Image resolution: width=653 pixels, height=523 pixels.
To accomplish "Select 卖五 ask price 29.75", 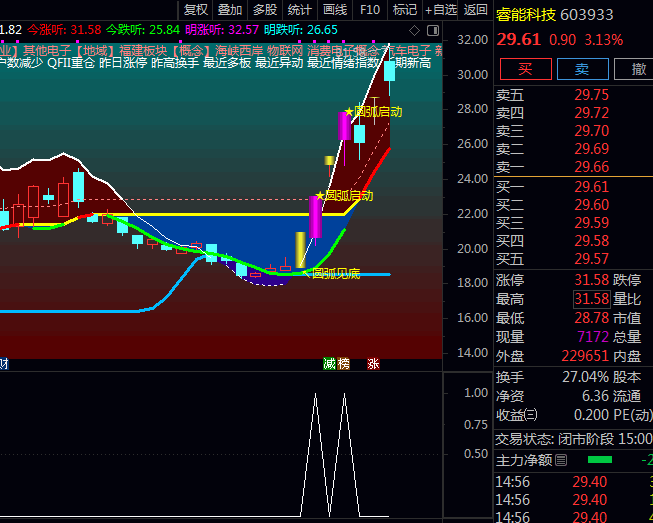I will [x=591, y=95].
